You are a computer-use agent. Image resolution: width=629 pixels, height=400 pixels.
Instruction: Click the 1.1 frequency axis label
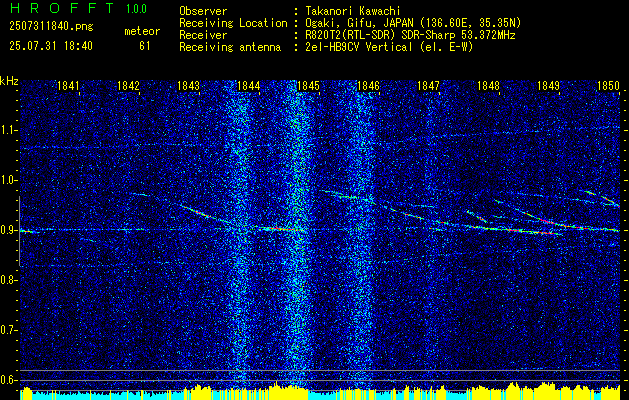pos(8,130)
